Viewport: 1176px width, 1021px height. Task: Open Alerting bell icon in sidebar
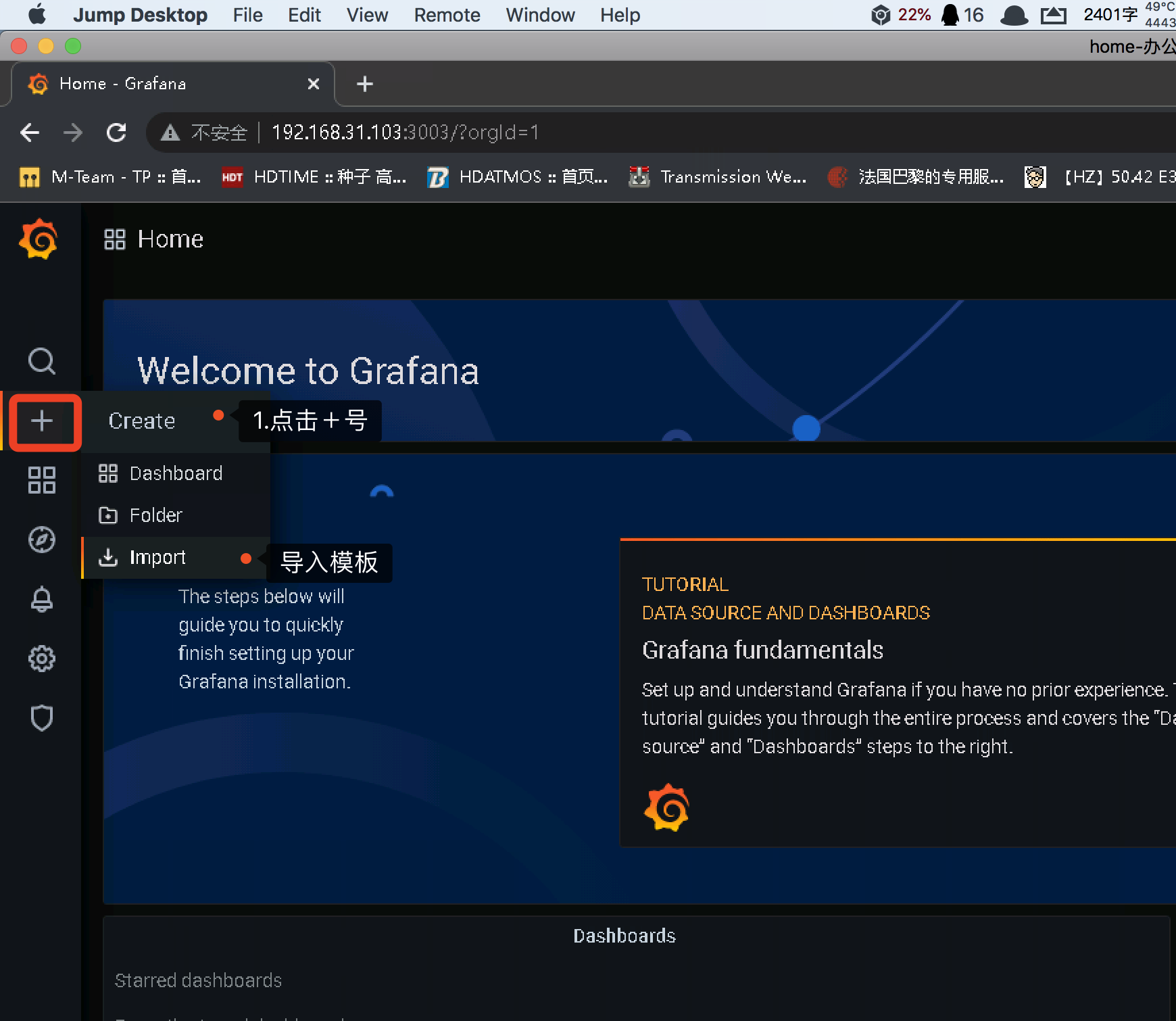coord(42,599)
